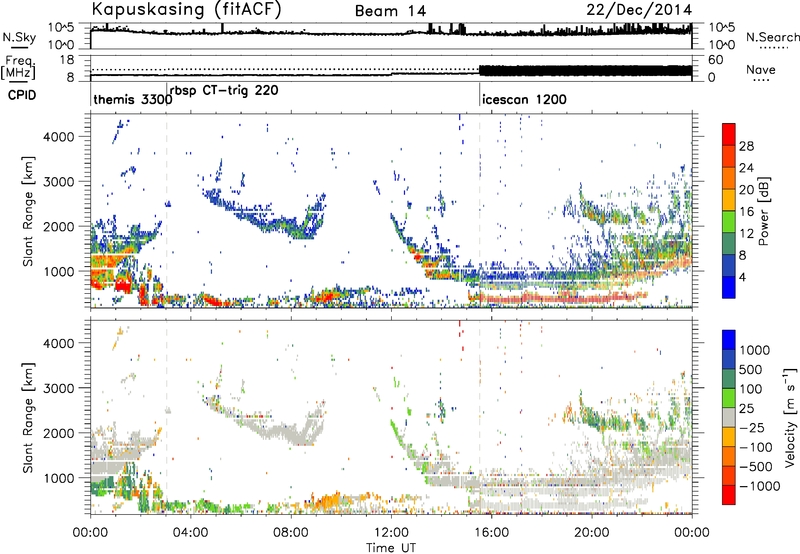Click the 'Beam 14' label
Screen dimensions: 800x554
pos(390,11)
